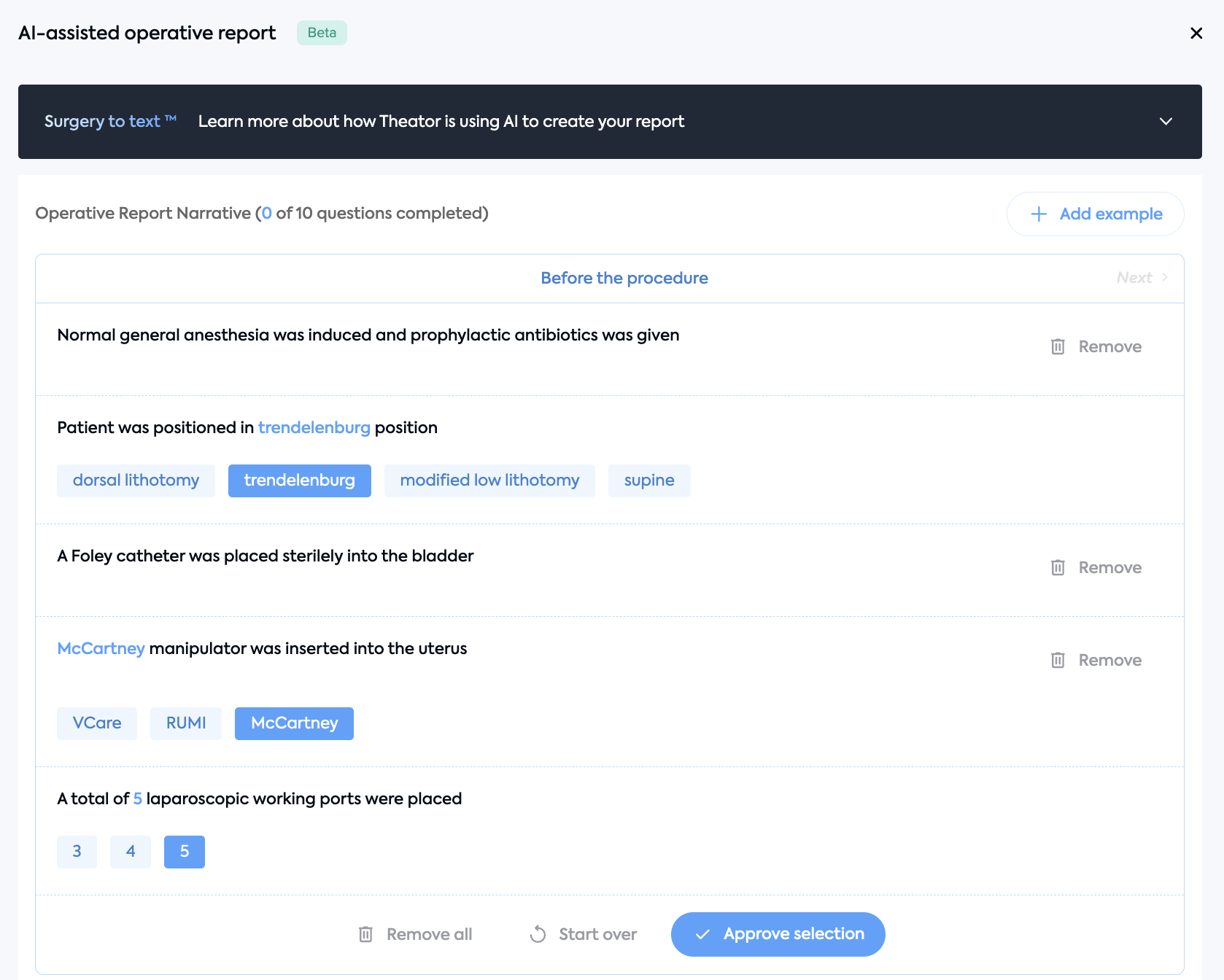Image resolution: width=1224 pixels, height=980 pixels.
Task: Click highlighted 5 in ports sentence
Action: point(137,798)
